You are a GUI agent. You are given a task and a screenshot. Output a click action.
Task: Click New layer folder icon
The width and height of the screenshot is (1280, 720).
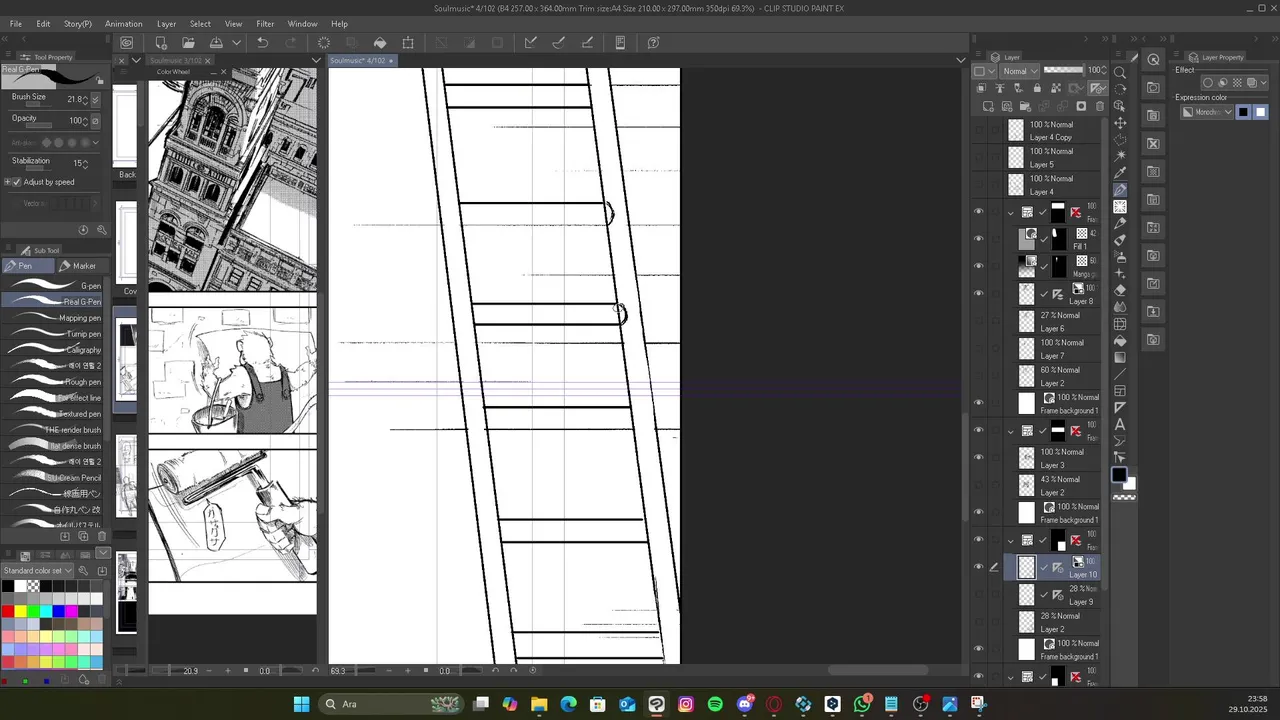(1025, 106)
